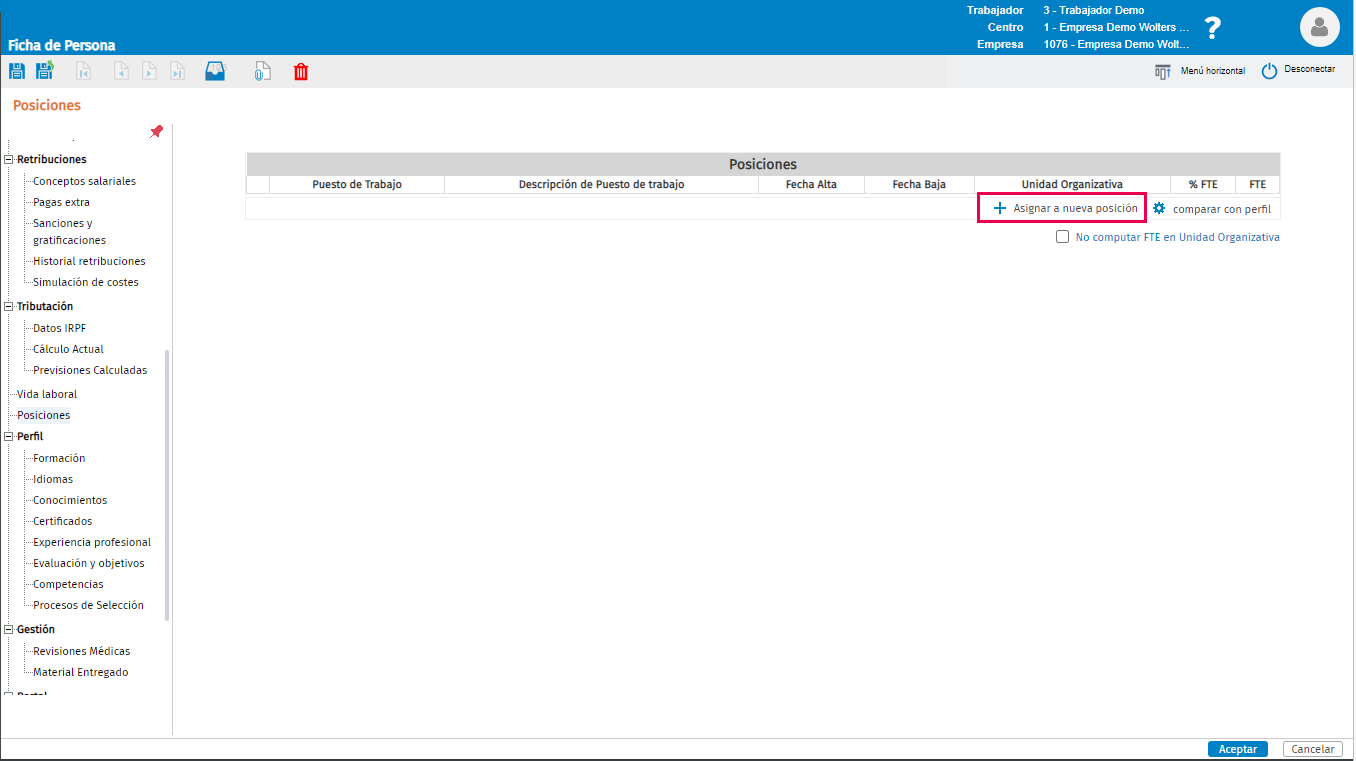The image size is (1356, 761).
Task: Click the Desconectar power icon
Action: 1269,71
